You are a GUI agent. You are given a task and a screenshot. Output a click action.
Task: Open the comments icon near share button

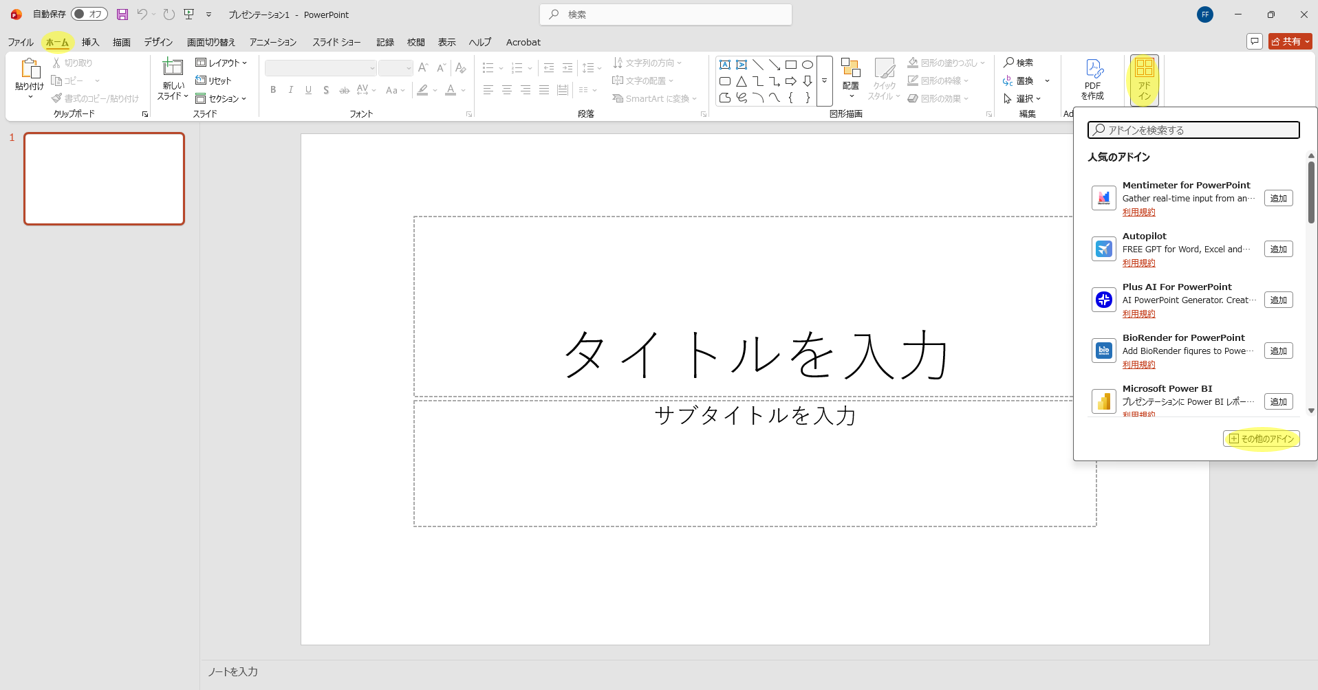1254,42
